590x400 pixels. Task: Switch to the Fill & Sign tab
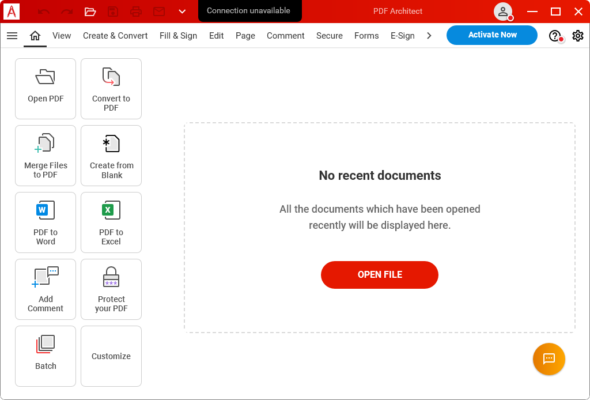click(x=178, y=36)
